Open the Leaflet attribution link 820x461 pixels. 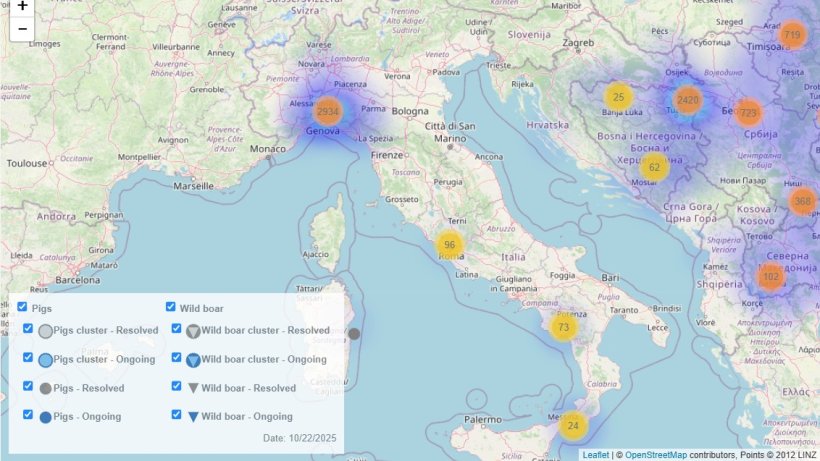[595, 455]
